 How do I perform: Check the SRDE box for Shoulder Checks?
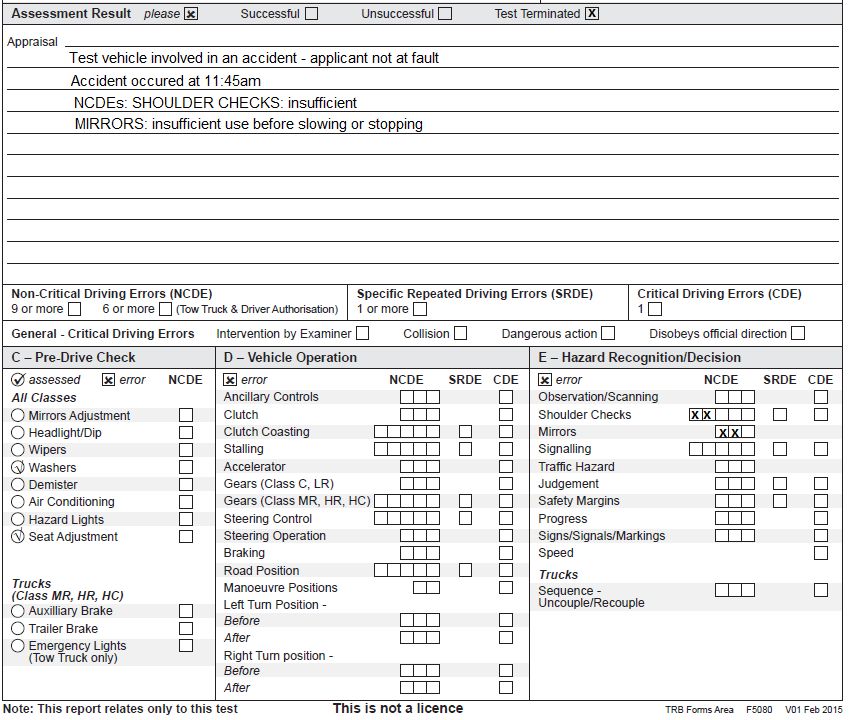click(x=780, y=415)
